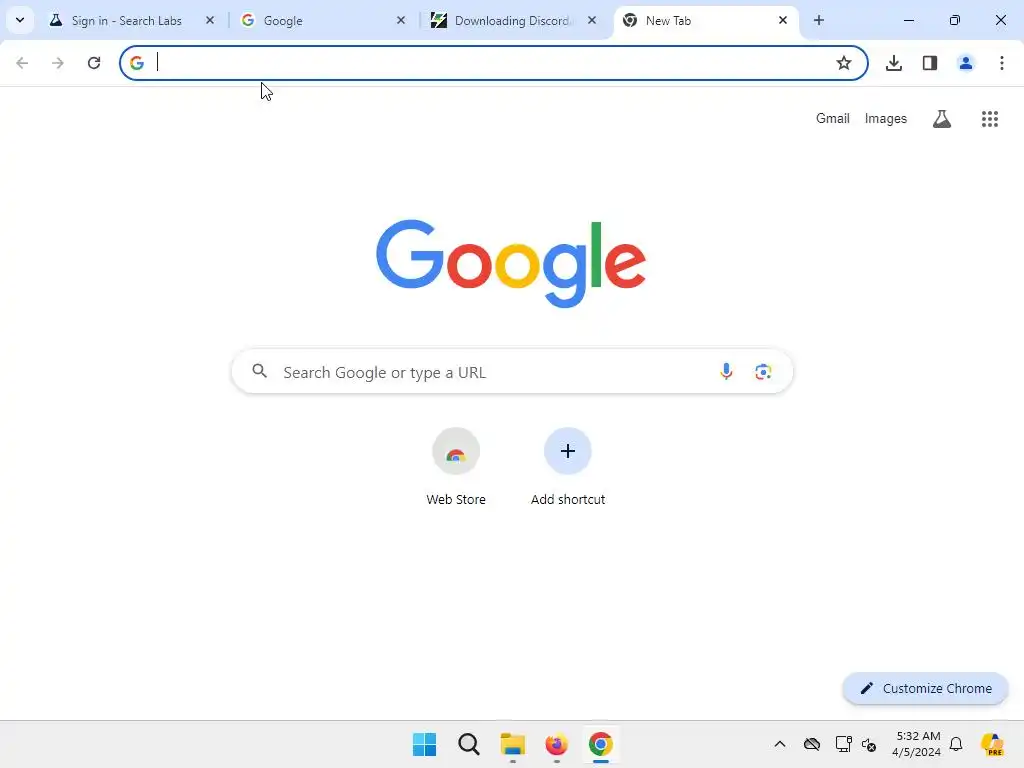The width and height of the screenshot is (1024, 768).
Task: Open a new tab with the plus button
Action: (819, 21)
